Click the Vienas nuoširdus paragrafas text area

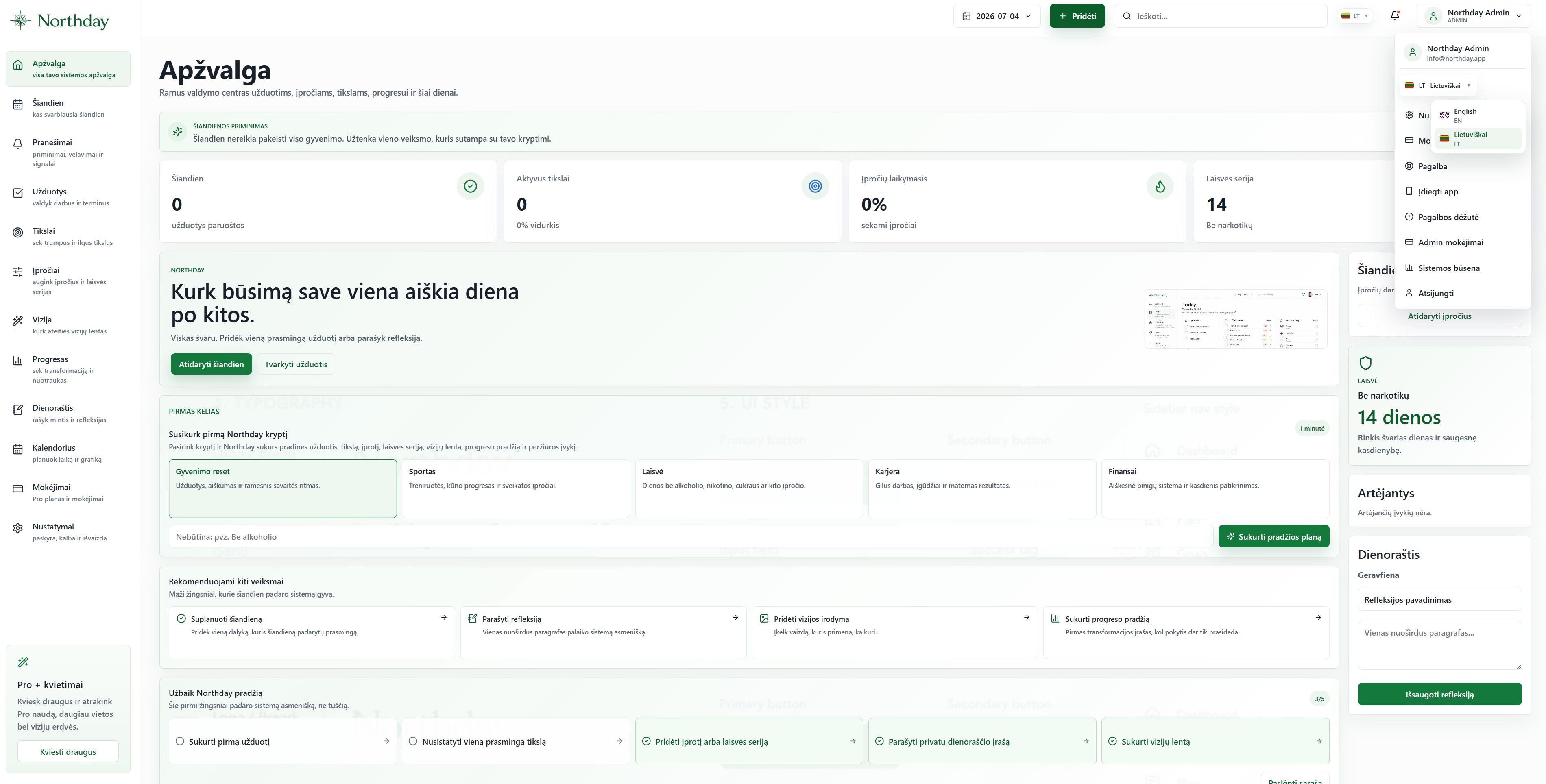1439,645
